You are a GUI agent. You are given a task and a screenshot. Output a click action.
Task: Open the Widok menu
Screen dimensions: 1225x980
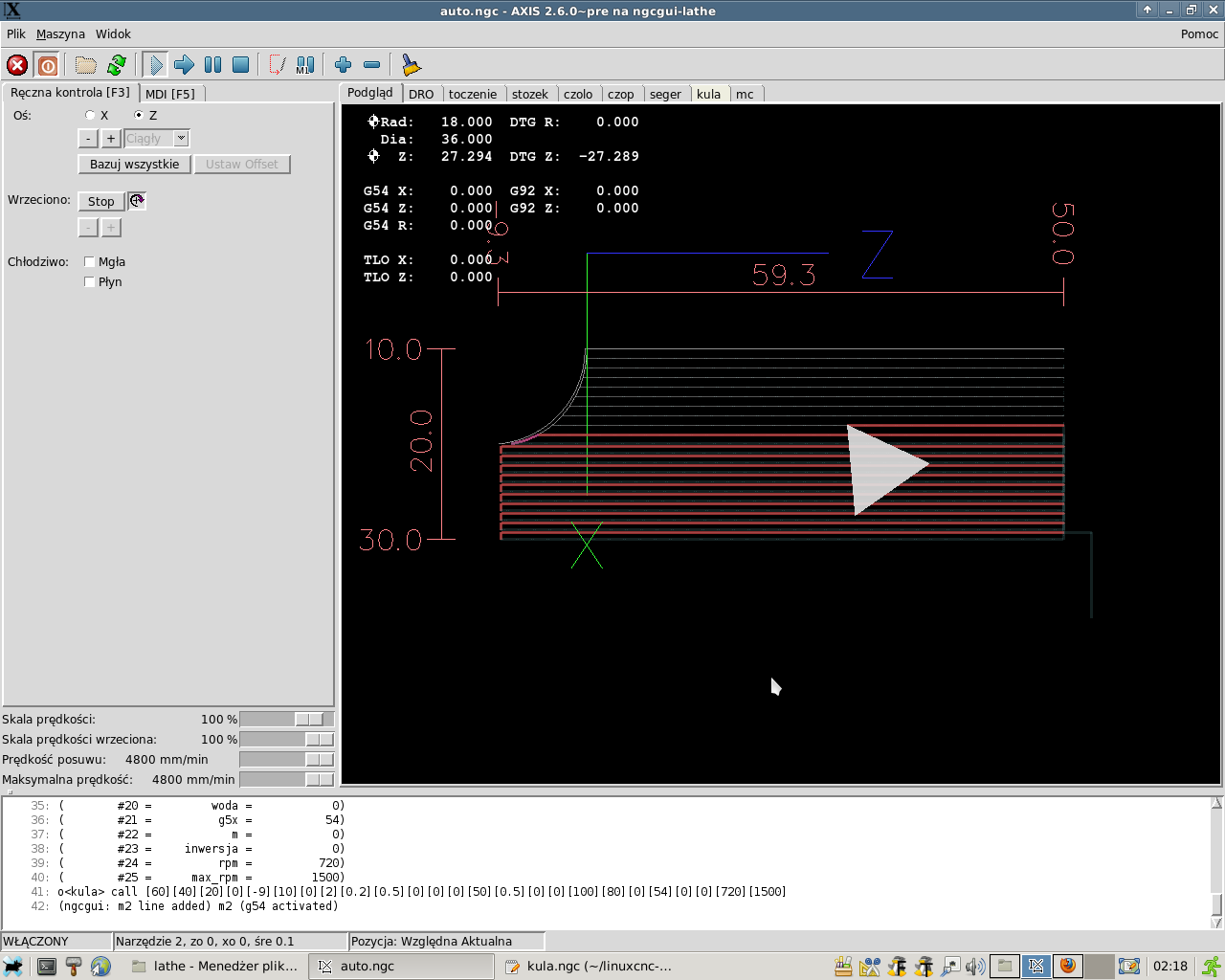(x=113, y=33)
